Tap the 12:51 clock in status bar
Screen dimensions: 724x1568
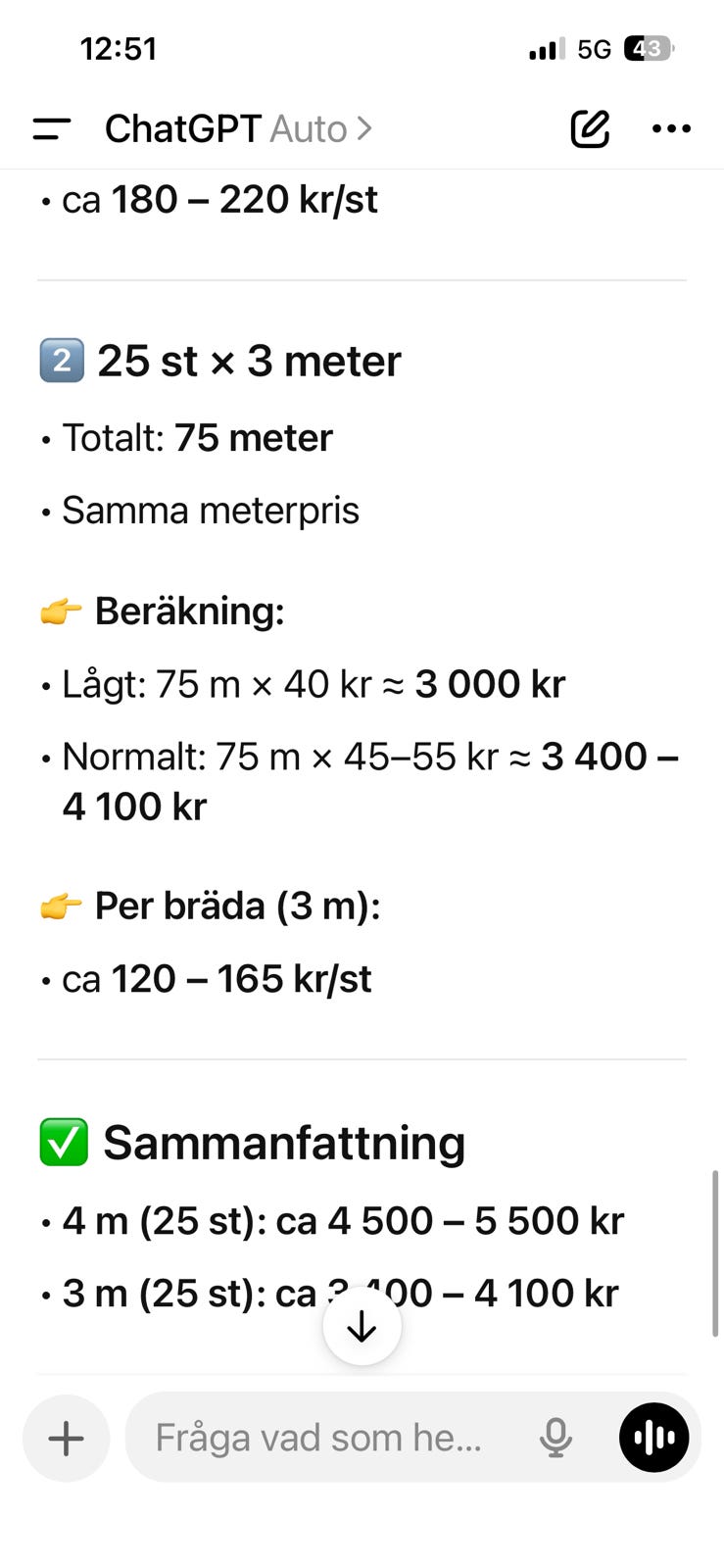point(119,49)
